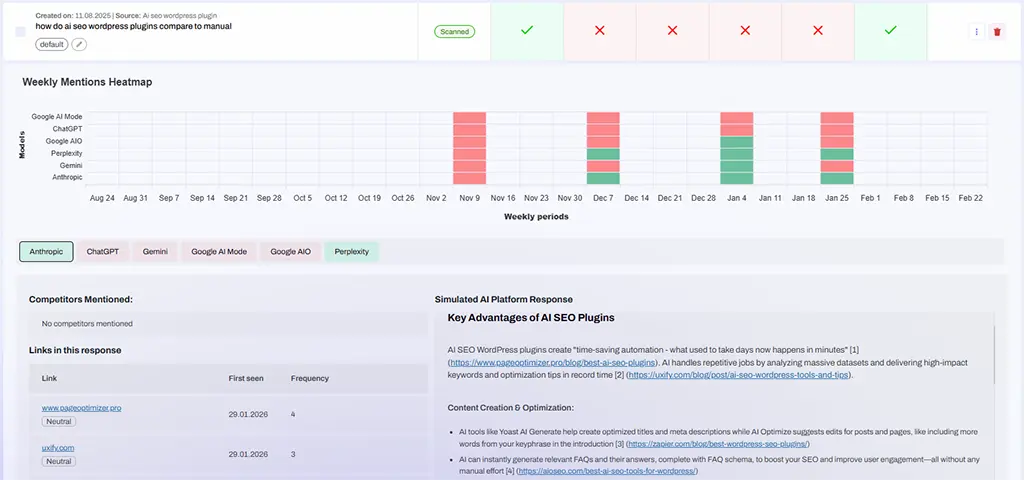This screenshot has width=1024, height=480.
Task: Select the Gemini model tab
Action: 155,252
